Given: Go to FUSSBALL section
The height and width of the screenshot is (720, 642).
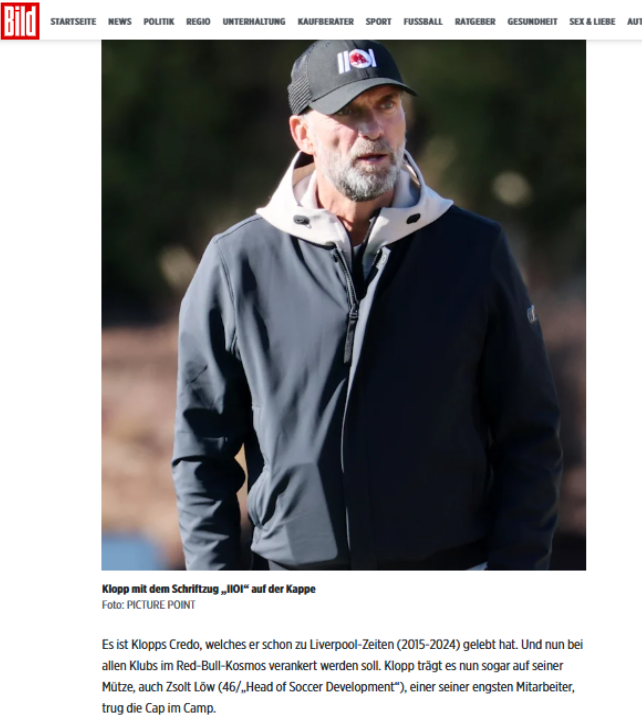Looking at the screenshot, I should pos(423,22).
